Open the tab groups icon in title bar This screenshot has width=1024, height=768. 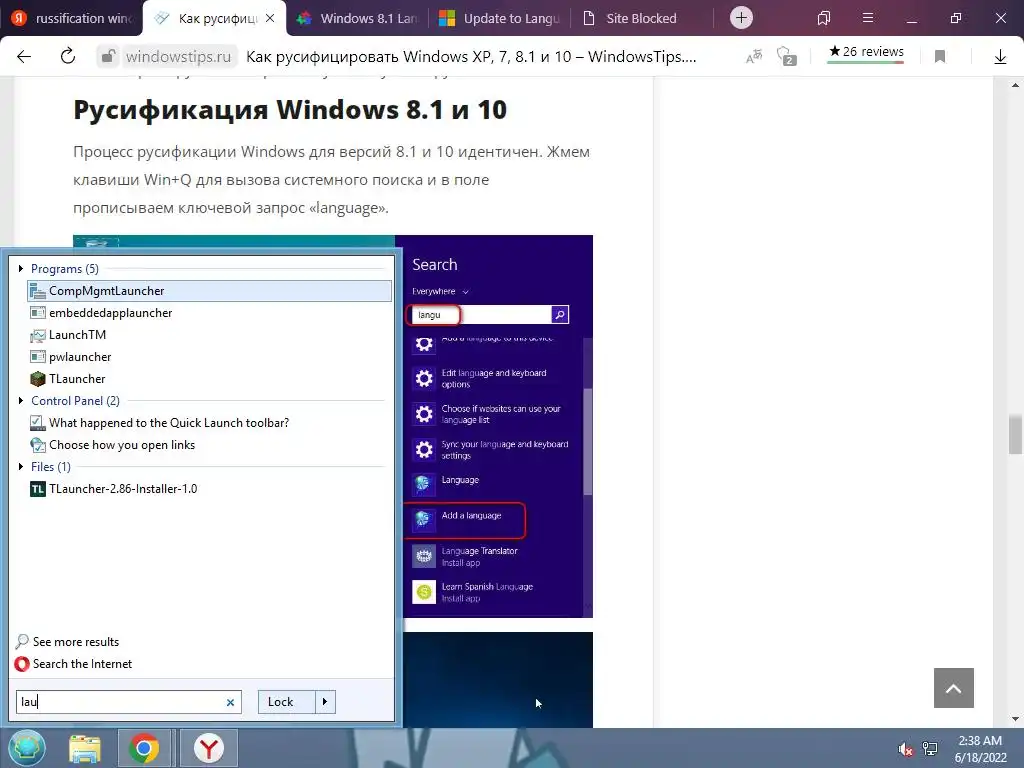tap(824, 18)
